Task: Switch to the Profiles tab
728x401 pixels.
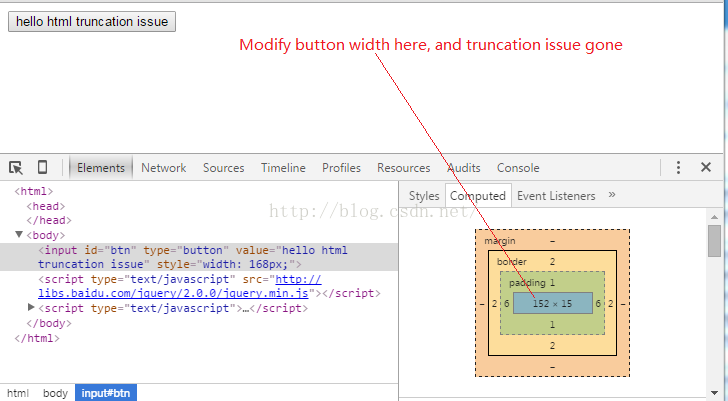Action: point(341,168)
